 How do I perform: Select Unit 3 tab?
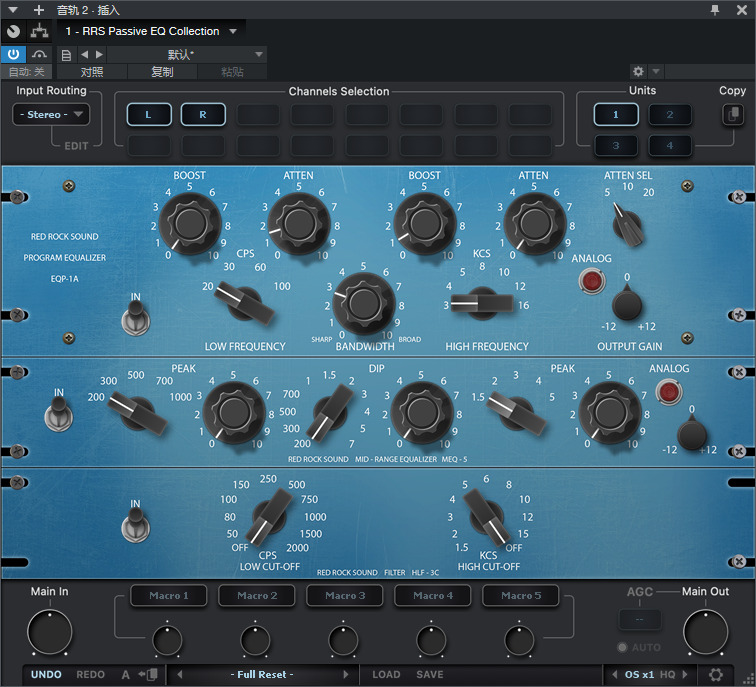point(616,146)
